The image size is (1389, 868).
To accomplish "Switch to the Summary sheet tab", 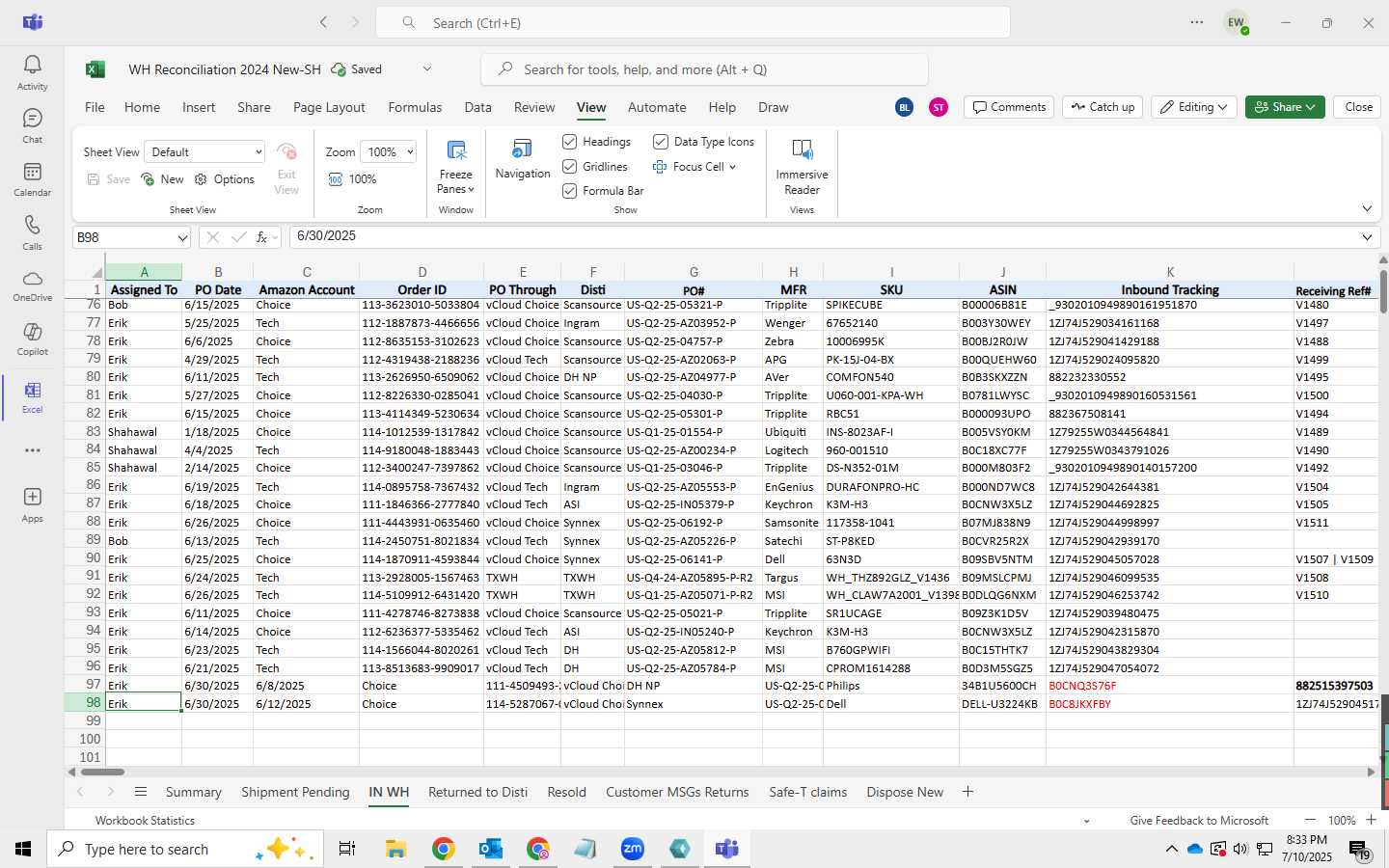I will (193, 792).
